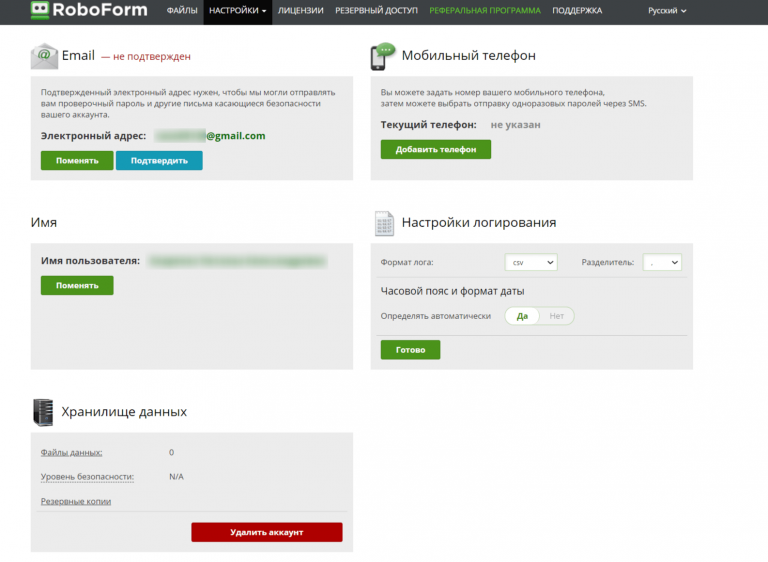
Task: Click the mobile phone icon
Action: (383, 56)
